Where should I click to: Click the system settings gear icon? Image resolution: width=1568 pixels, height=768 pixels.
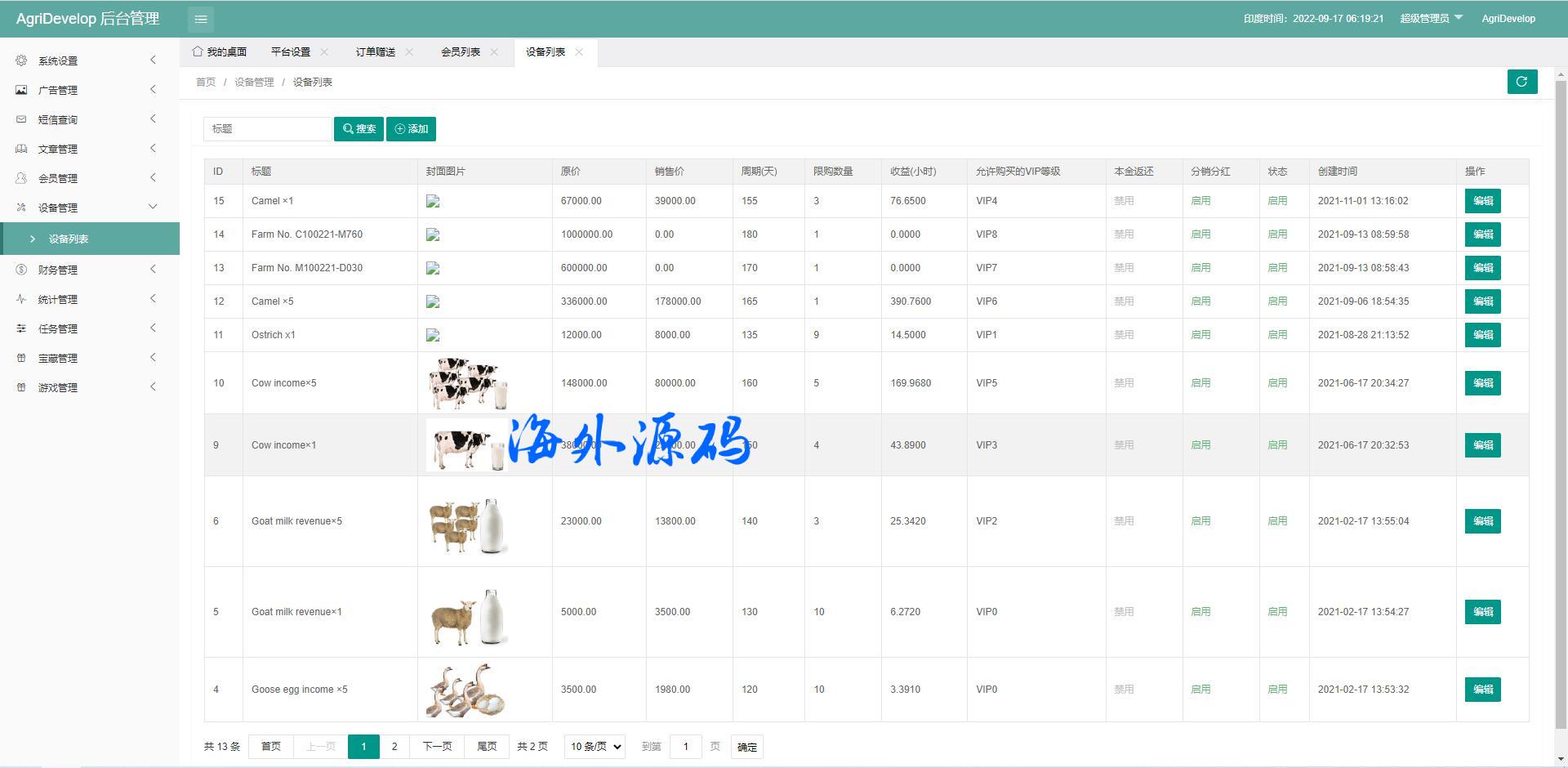click(x=21, y=60)
